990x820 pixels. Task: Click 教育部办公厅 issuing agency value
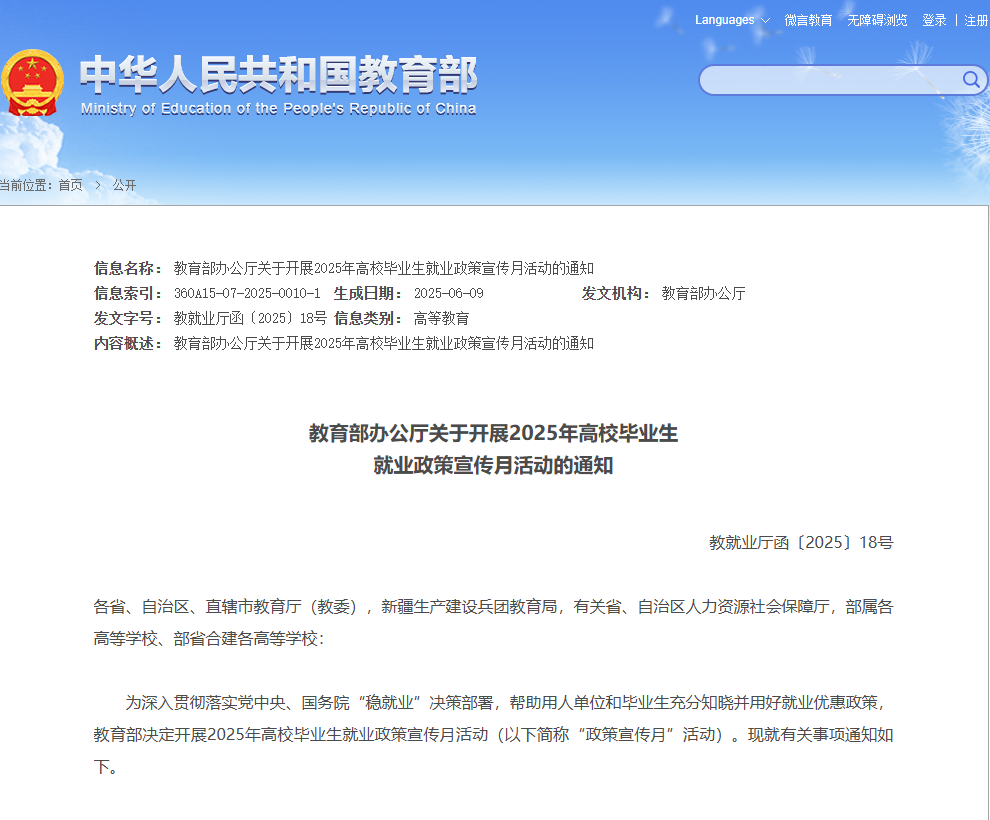coord(703,294)
